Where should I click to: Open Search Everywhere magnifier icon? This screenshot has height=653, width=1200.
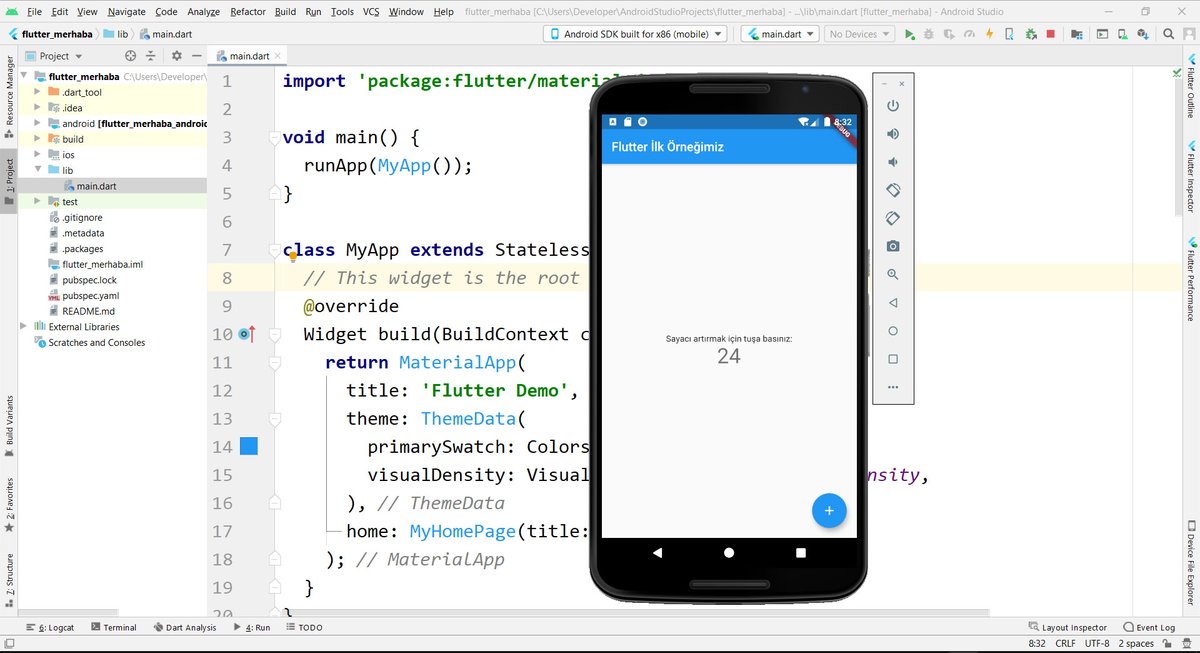[1168, 34]
